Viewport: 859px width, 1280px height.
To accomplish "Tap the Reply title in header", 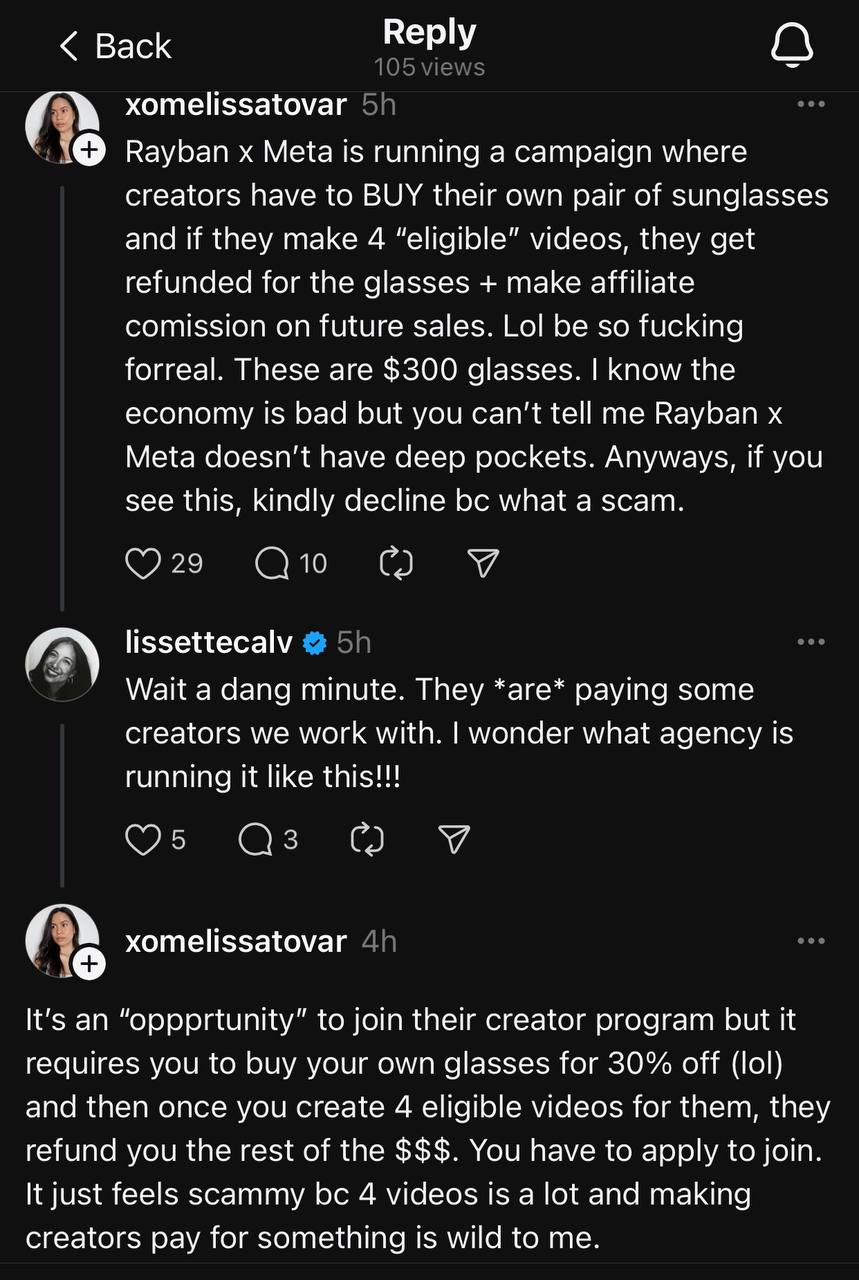I will pyautogui.click(x=429, y=33).
